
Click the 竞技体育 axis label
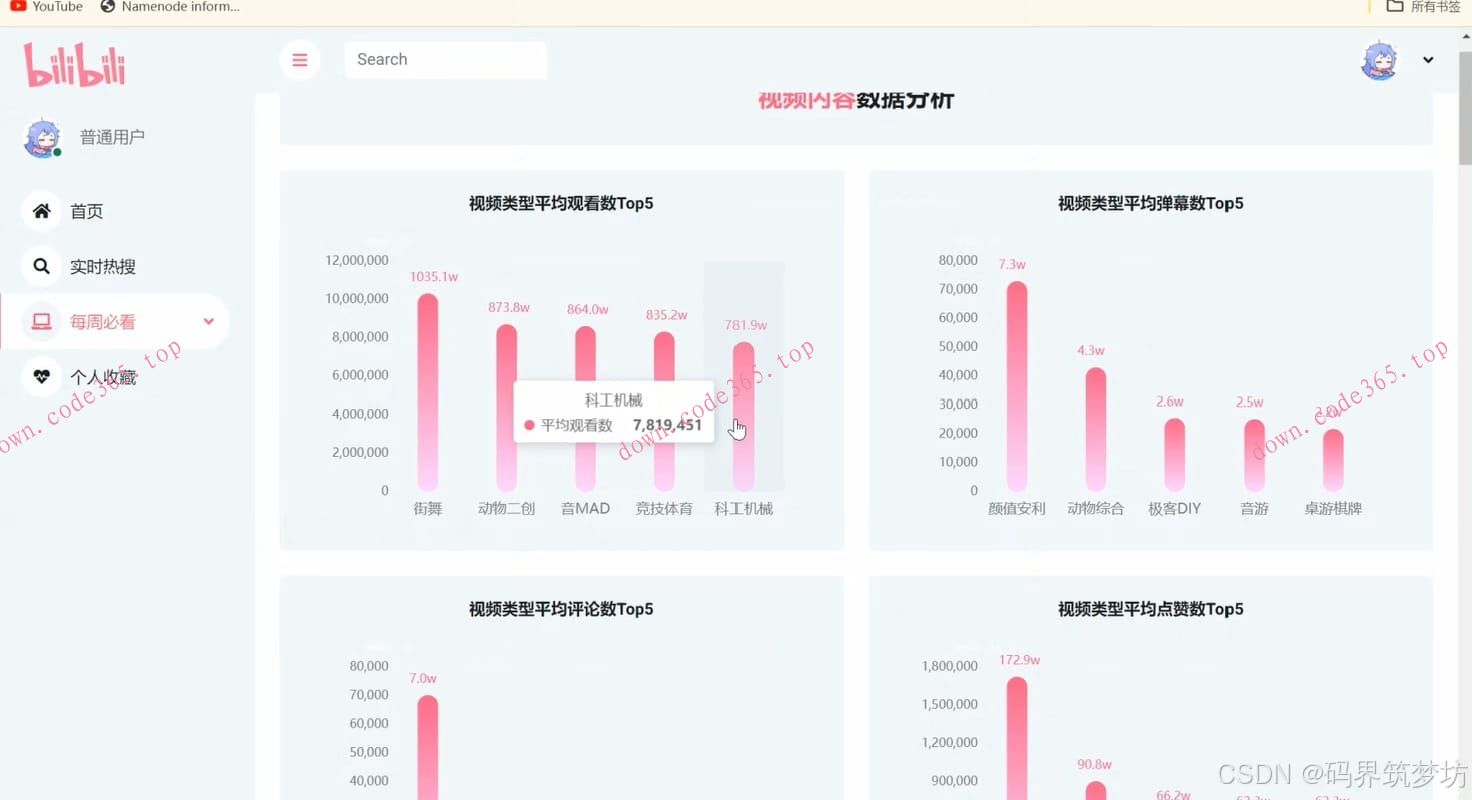(664, 508)
